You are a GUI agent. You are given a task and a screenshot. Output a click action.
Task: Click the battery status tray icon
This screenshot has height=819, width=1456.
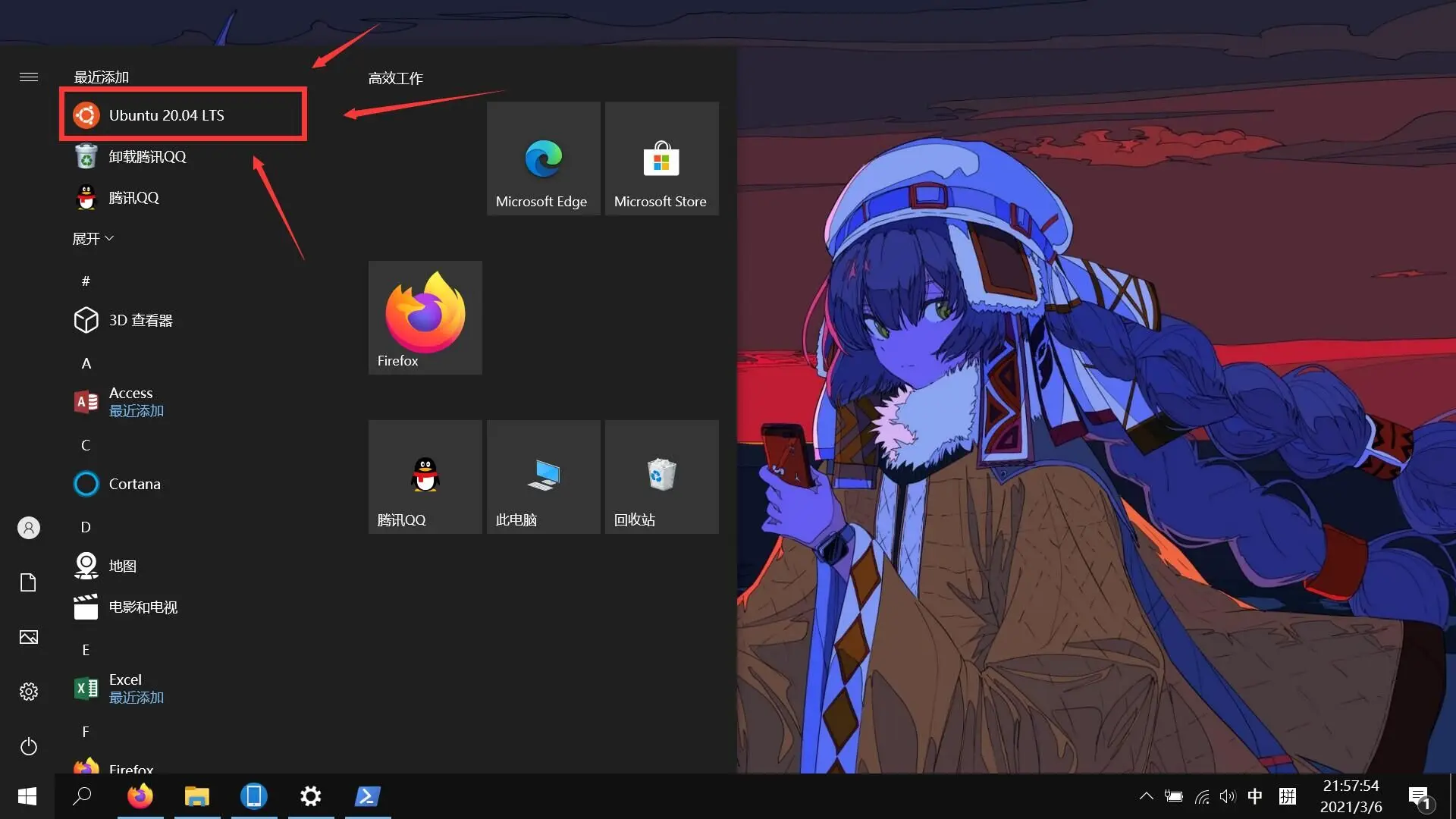point(1174,796)
